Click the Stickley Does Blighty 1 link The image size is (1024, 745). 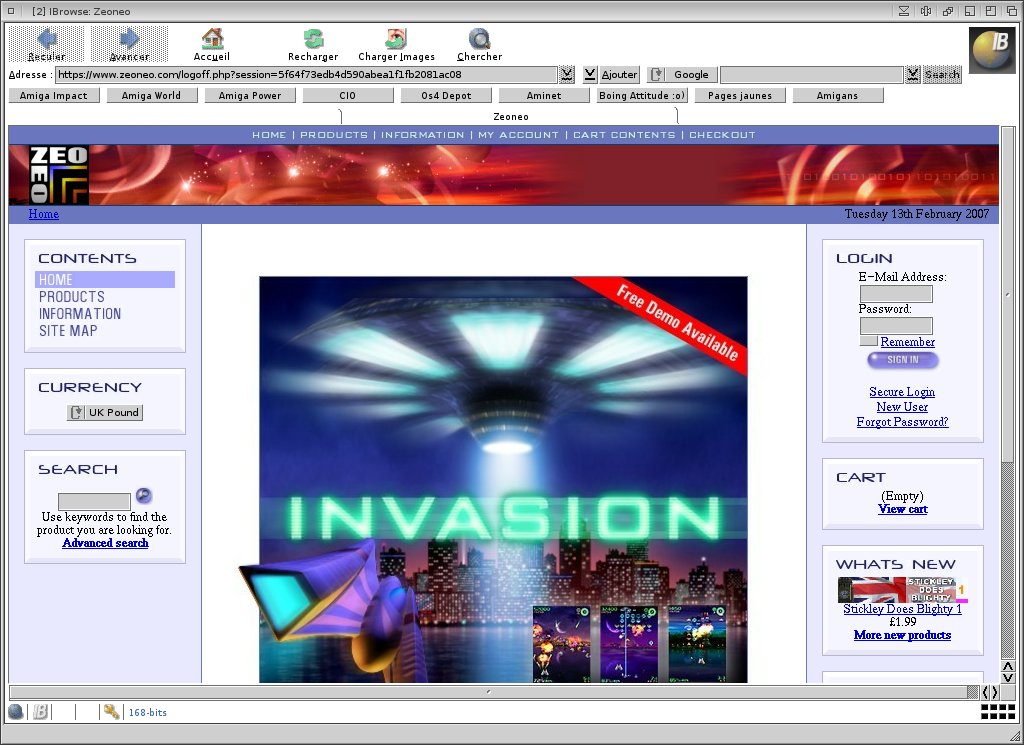[903, 609]
